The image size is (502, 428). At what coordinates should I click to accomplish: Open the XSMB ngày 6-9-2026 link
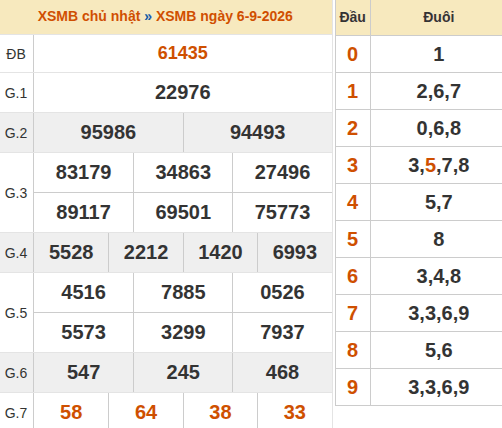click(224, 16)
